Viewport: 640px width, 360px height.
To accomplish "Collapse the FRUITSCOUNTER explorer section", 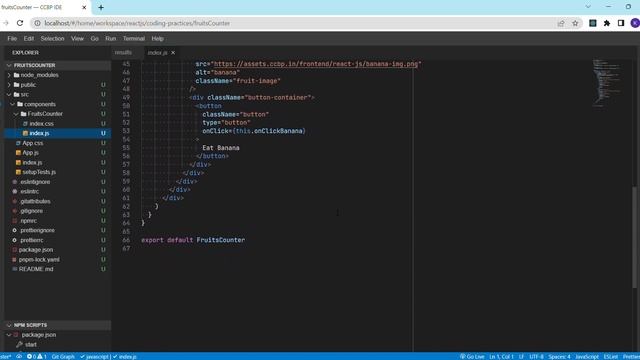I will pyautogui.click(x=57, y=65).
